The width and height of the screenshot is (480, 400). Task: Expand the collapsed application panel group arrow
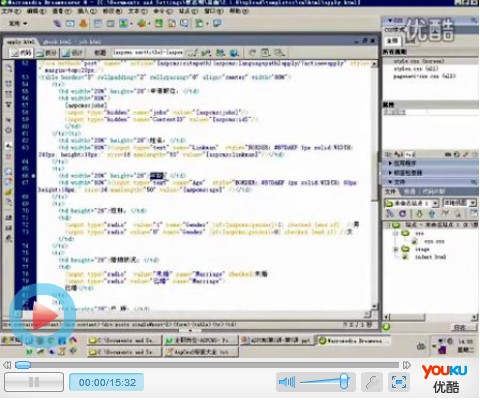point(390,163)
